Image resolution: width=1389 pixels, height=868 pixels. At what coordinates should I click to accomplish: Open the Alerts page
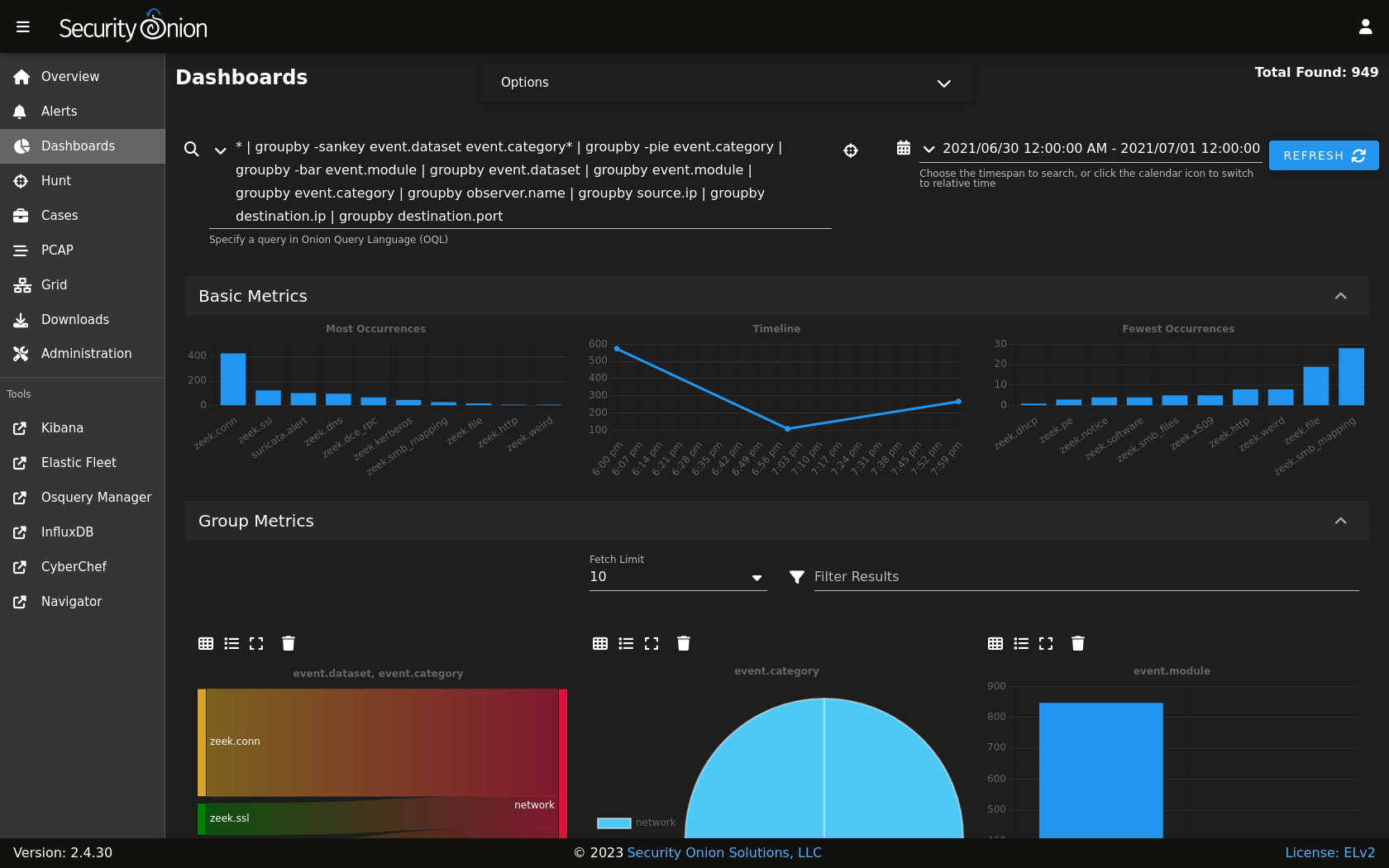click(x=59, y=111)
